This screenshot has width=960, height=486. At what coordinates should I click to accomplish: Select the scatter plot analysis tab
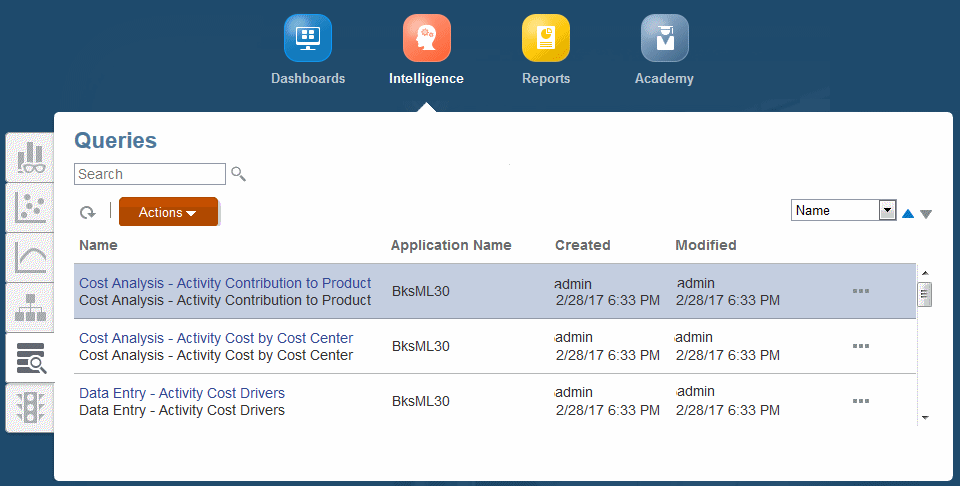30,207
